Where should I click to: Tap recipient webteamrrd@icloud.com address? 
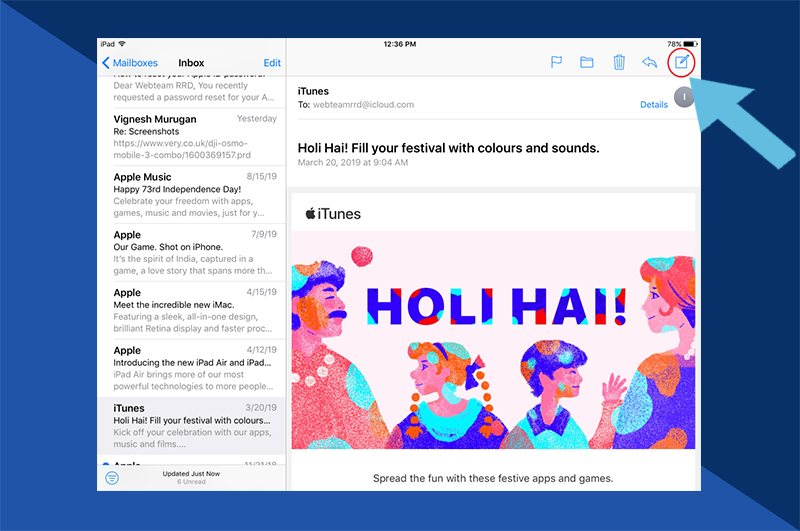pyautogui.click(x=363, y=105)
